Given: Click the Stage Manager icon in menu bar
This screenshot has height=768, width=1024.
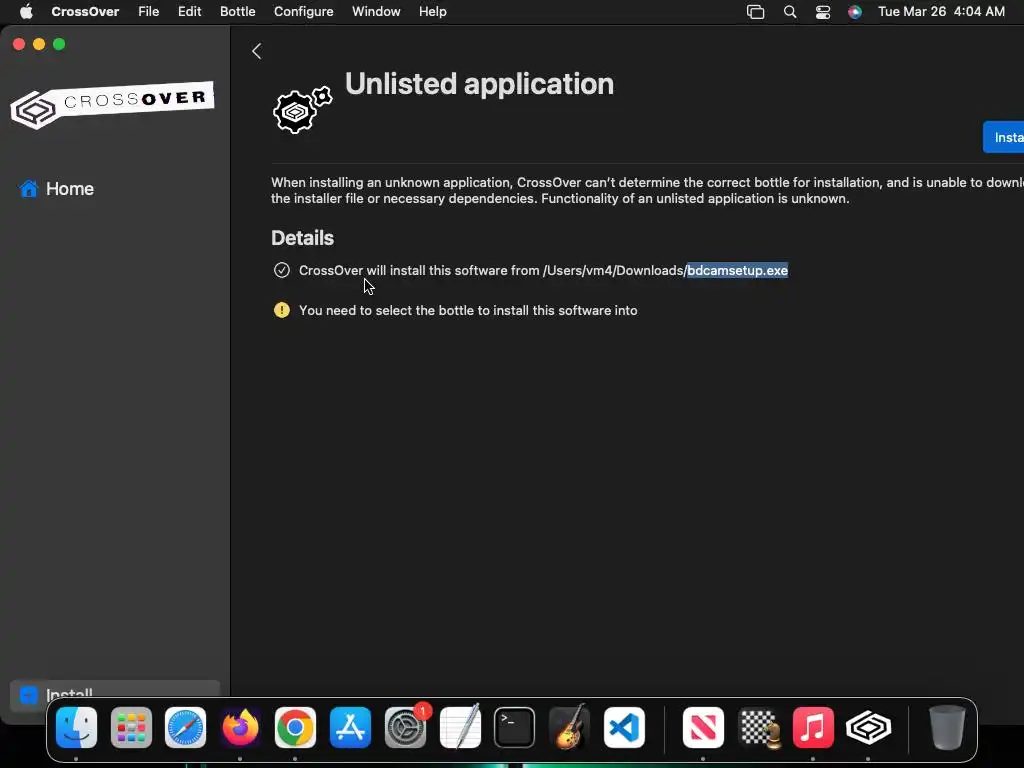Looking at the screenshot, I should (x=756, y=12).
